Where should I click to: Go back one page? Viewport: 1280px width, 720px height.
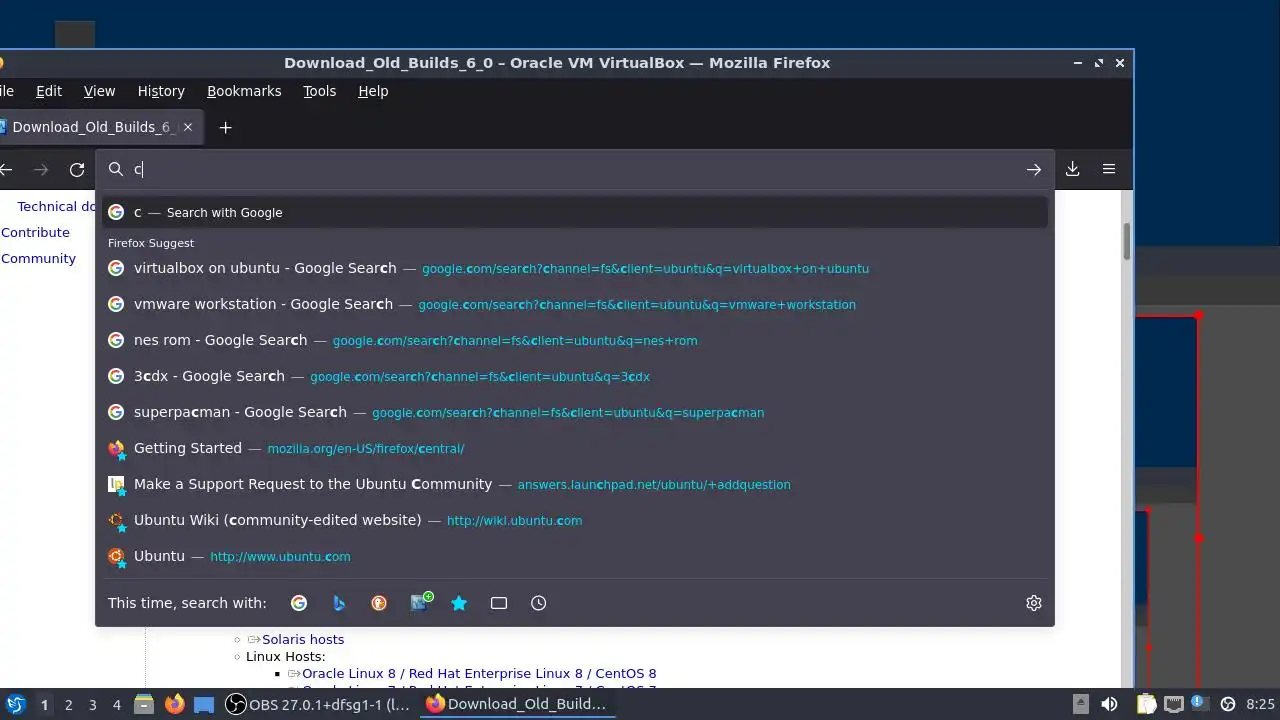(x=6, y=170)
